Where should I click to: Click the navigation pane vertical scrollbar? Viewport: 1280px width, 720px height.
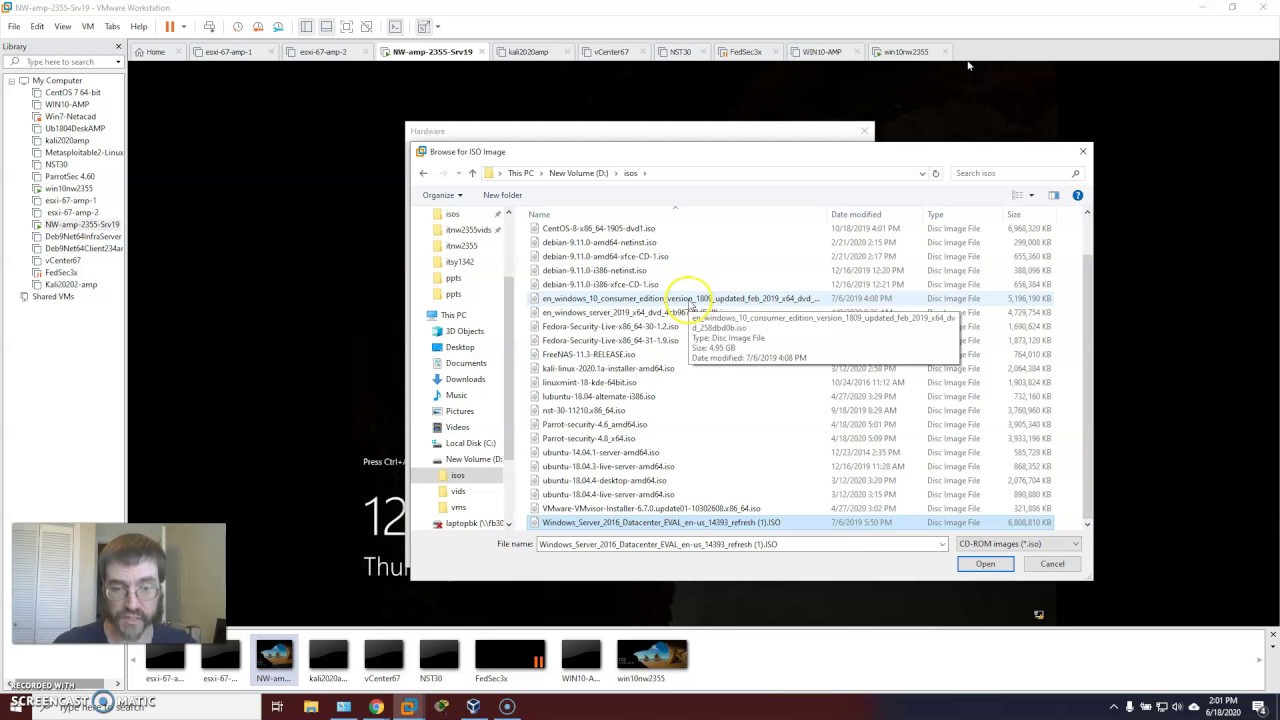point(508,369)
